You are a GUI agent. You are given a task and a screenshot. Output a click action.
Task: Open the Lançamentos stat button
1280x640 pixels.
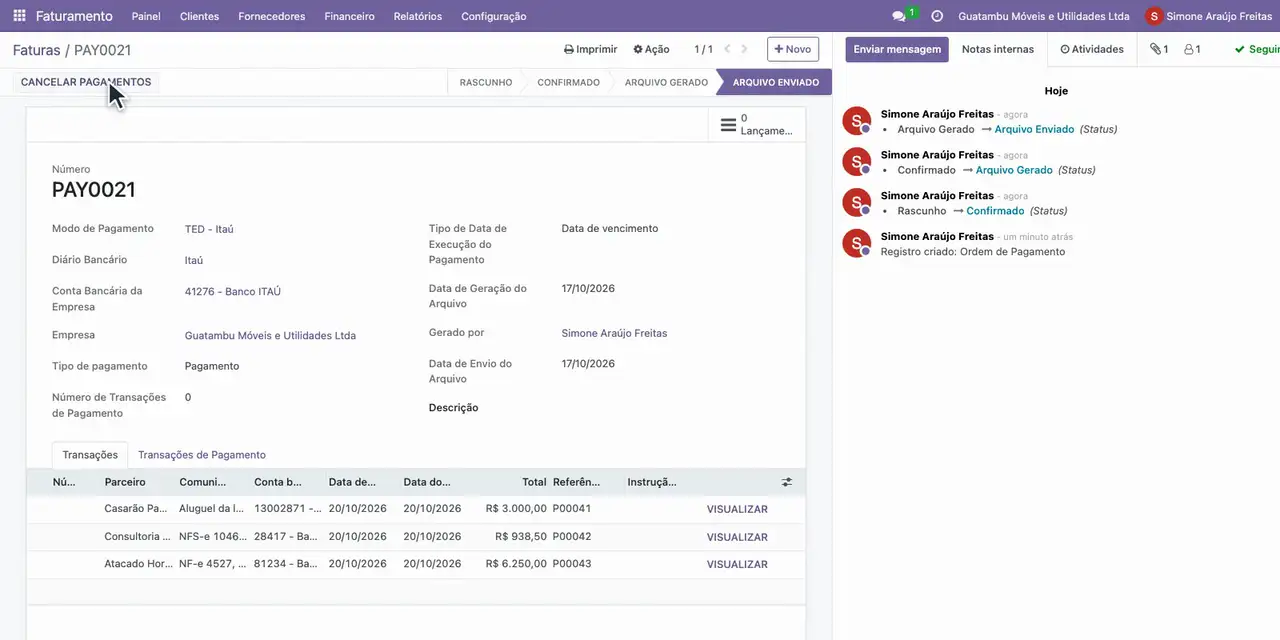click(757, 124)
